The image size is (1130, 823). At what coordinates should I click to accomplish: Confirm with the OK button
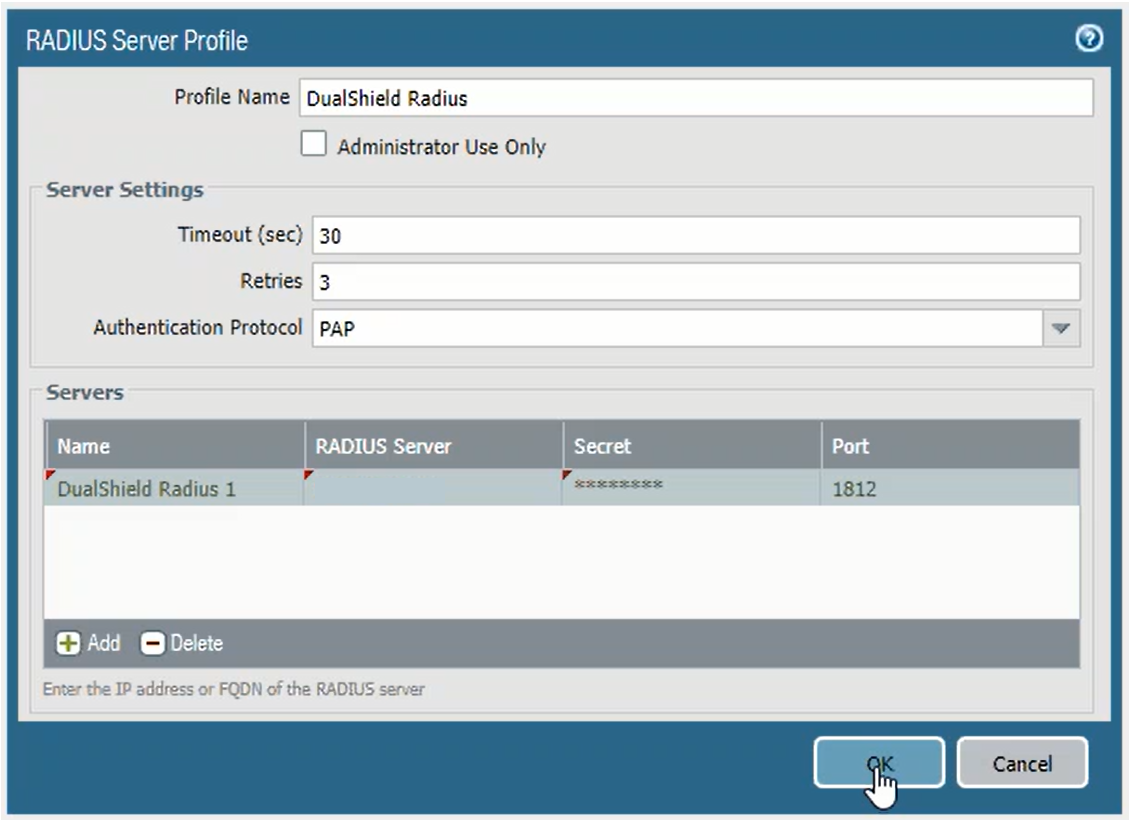[x=878, y=765]
